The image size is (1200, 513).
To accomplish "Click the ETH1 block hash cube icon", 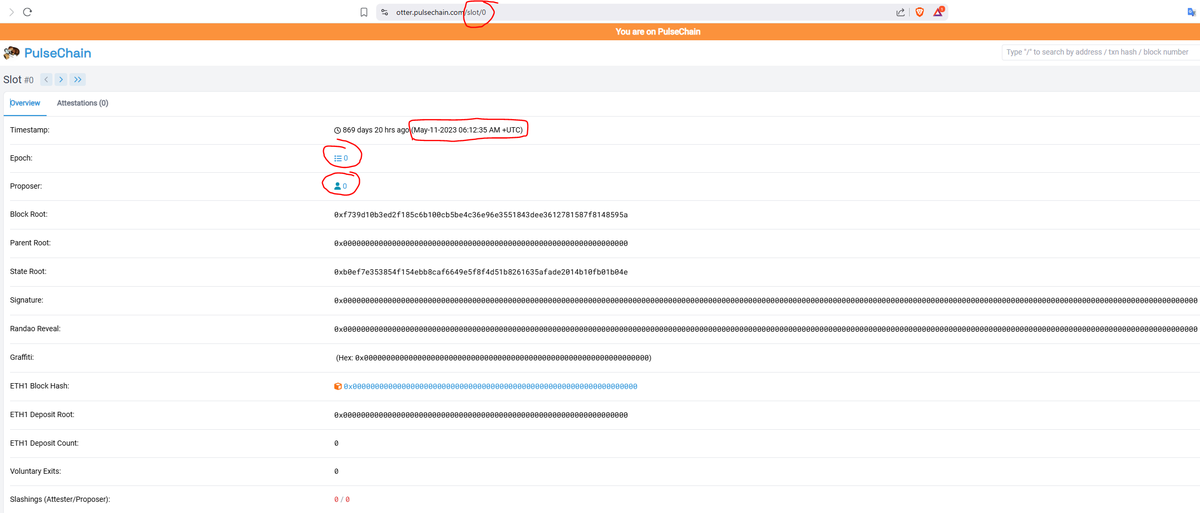I will 338,386.
